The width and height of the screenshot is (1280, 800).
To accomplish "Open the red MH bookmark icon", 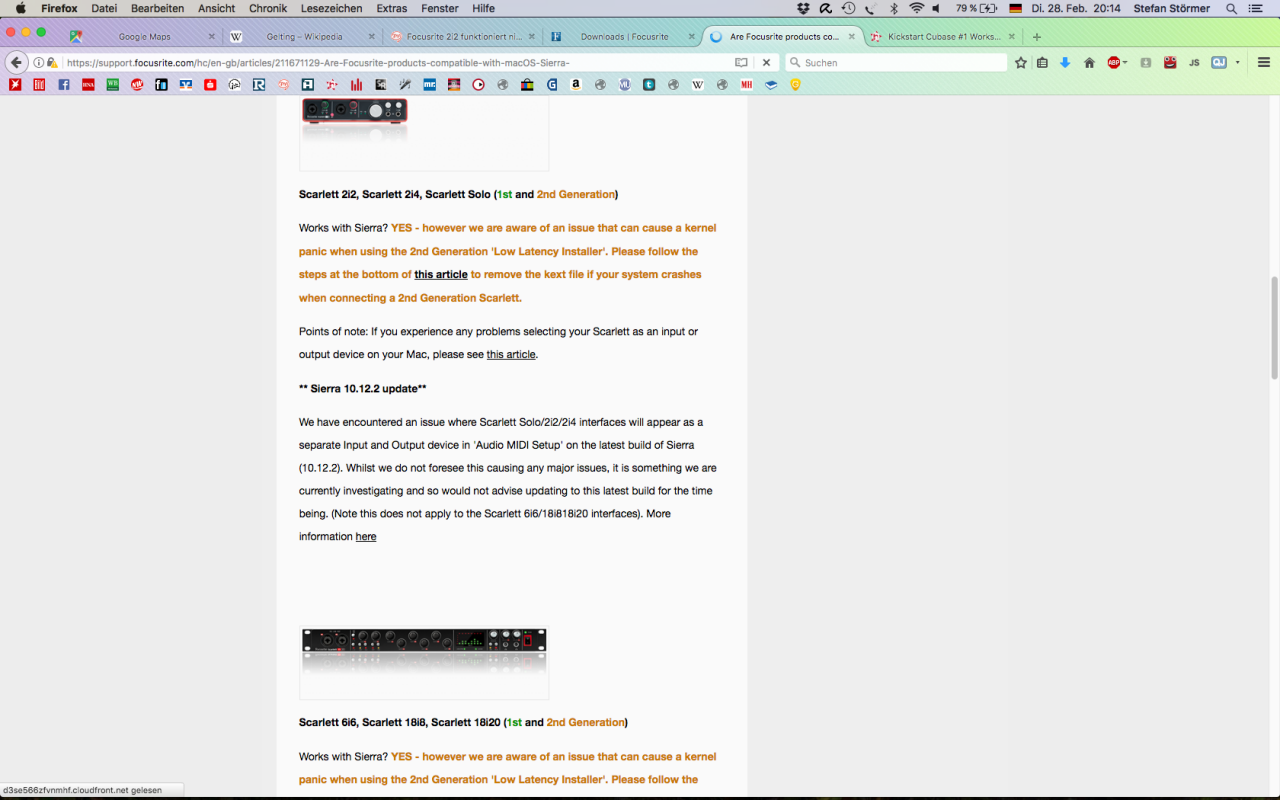I will [x=747, y=85].
